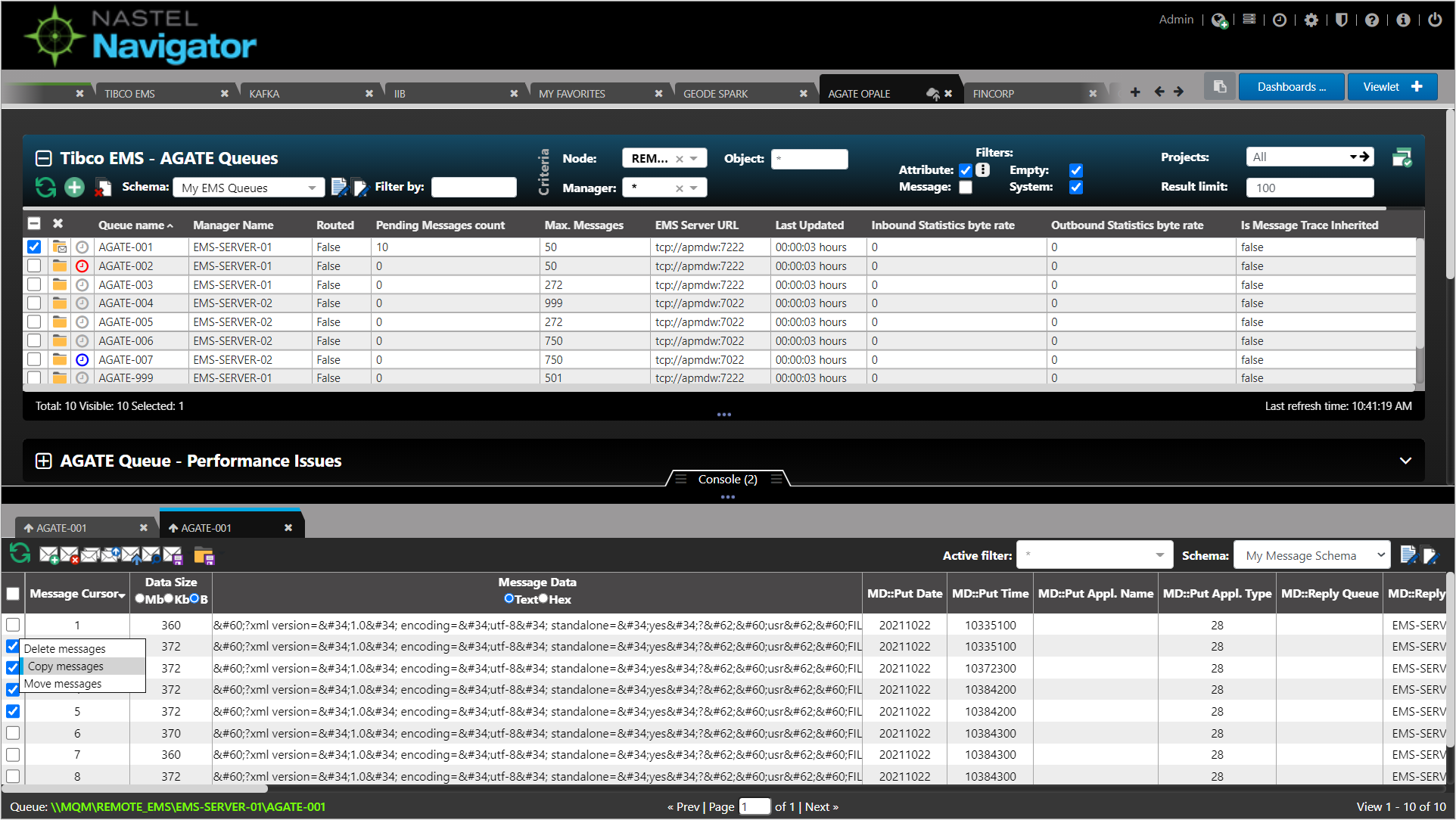Click the green add-queue plus icon
This screenshot has height=820, width=1456.
[x=74, y=187]
